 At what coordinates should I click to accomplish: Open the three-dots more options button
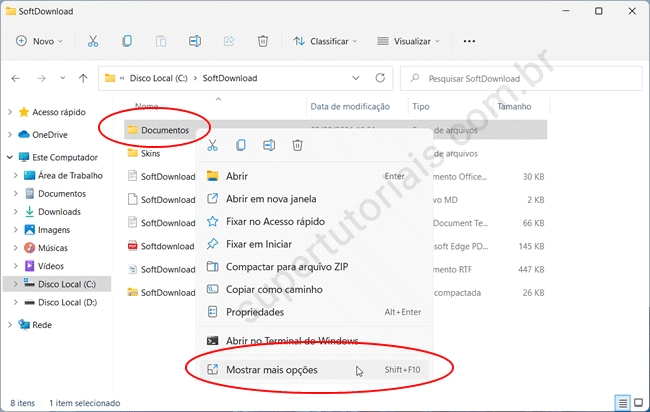470,41
